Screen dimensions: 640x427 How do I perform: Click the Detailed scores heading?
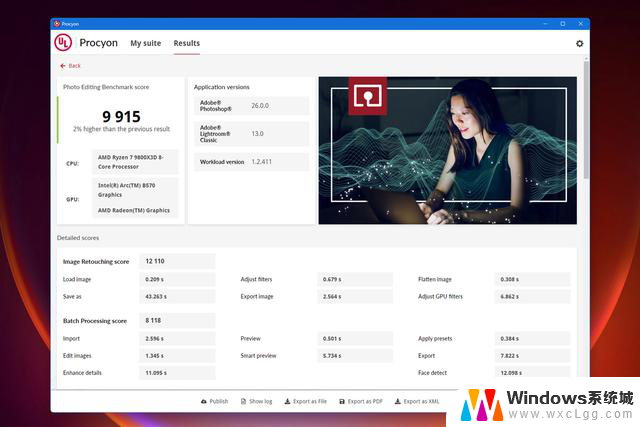(x=78, y=238)
